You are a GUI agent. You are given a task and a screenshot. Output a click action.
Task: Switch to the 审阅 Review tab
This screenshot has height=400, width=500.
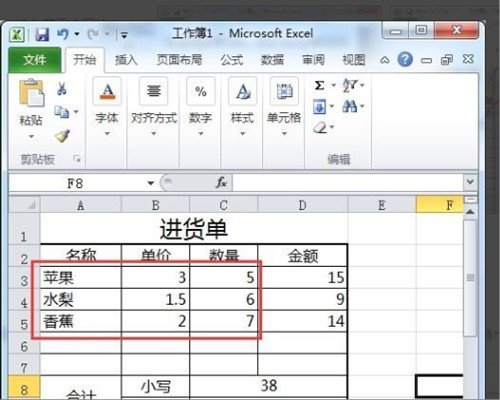[313, 60]
